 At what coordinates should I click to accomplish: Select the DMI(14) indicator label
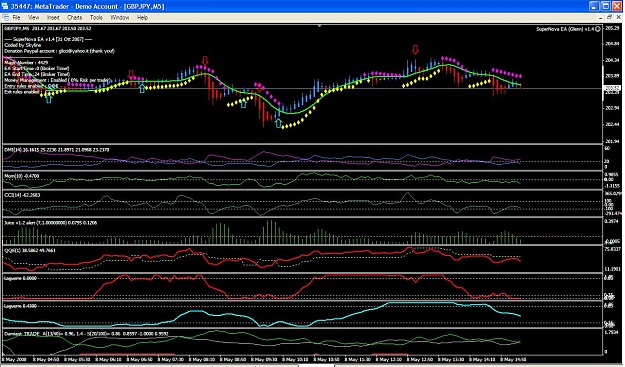(x=57, y=150)
